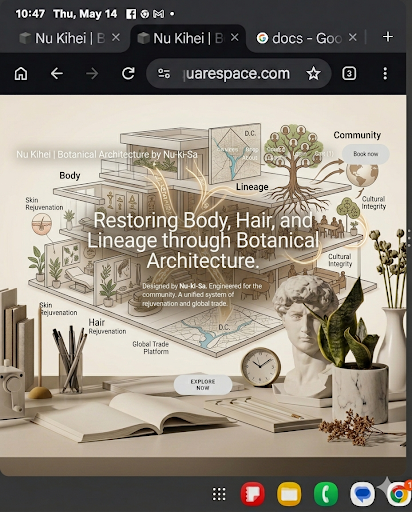
Task: Click the Book now button
Action: 366,154
